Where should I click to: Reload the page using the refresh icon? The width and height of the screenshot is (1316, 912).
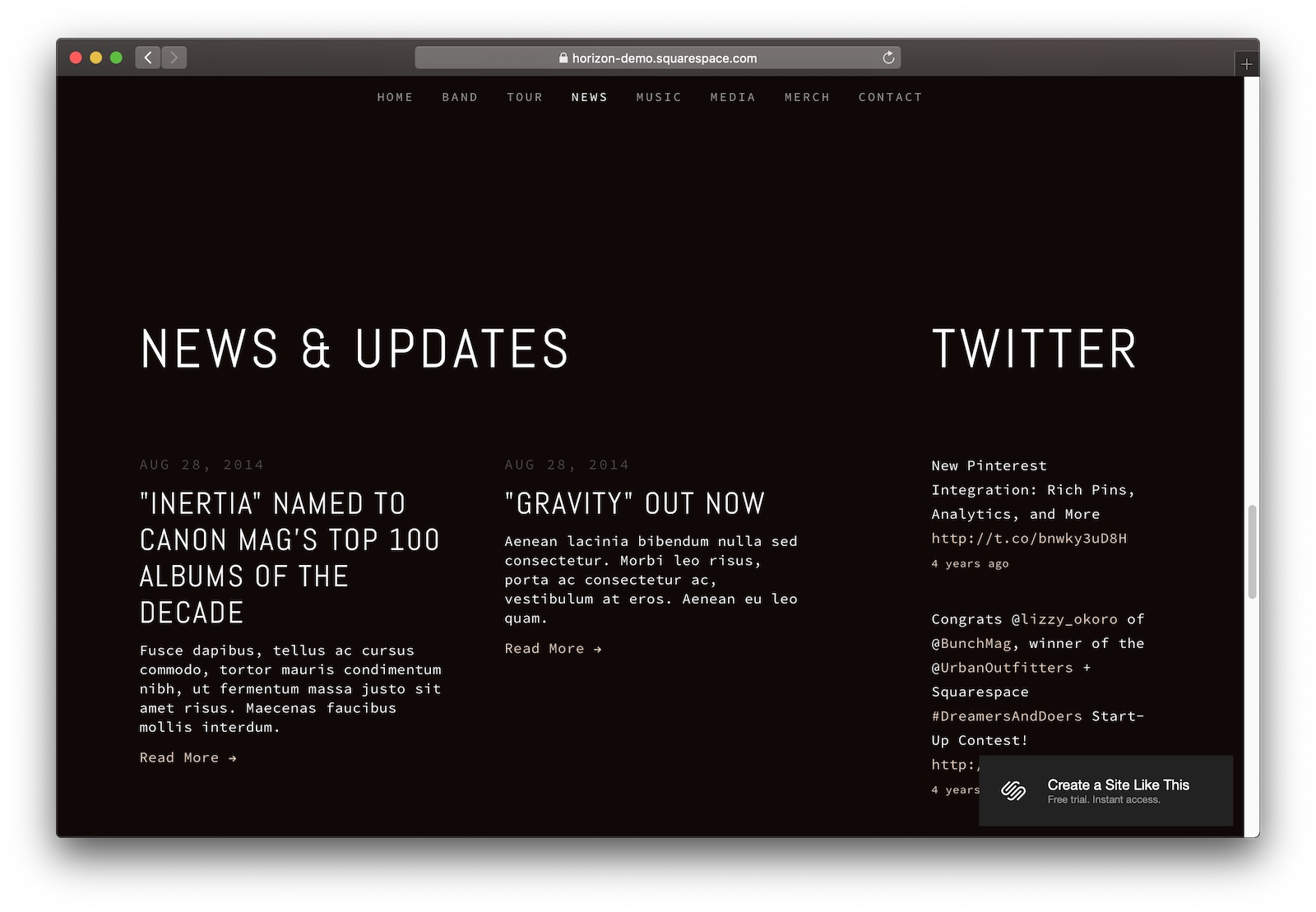point(888,58)
